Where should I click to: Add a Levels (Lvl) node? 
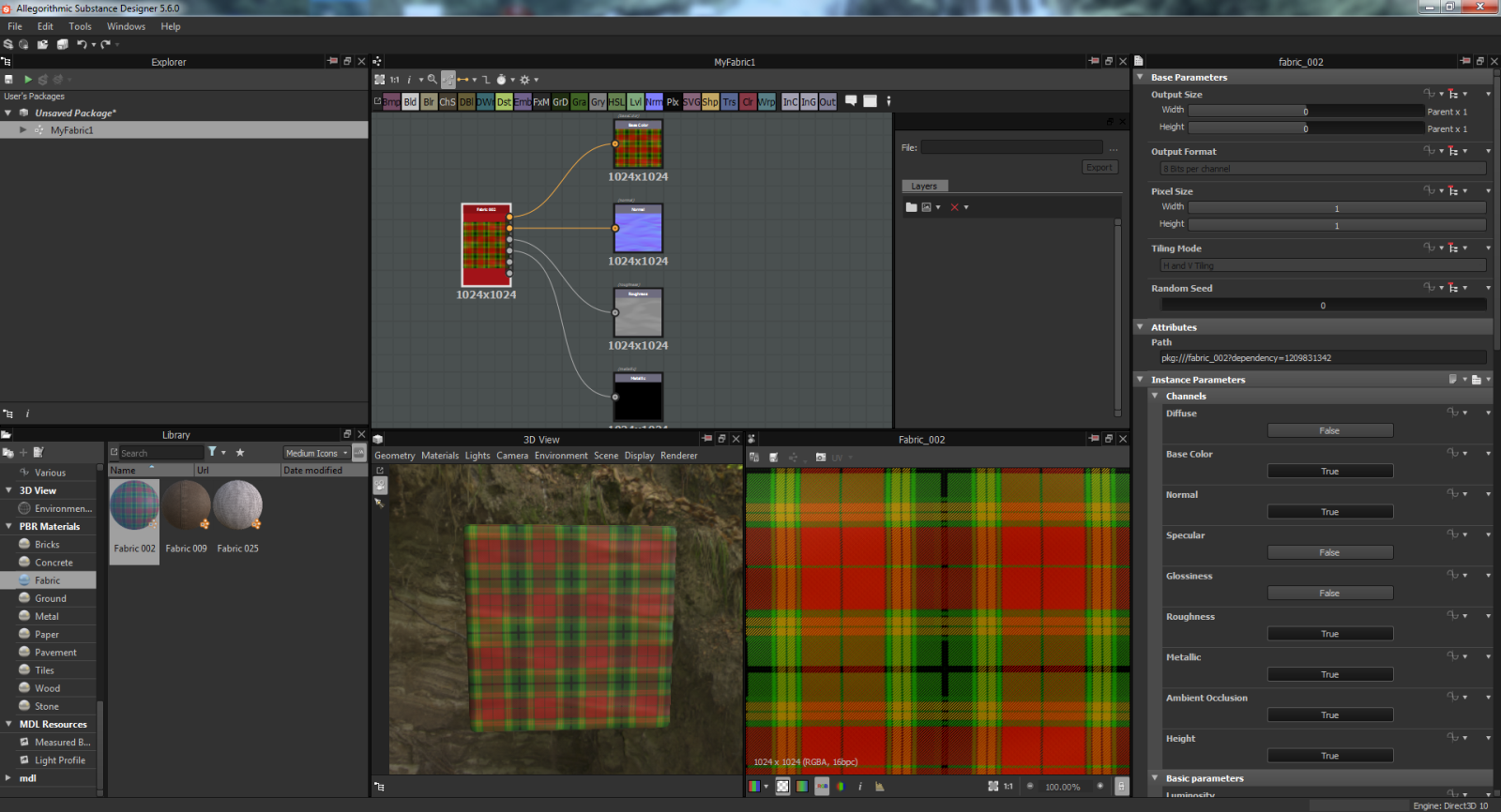(635, 101)
